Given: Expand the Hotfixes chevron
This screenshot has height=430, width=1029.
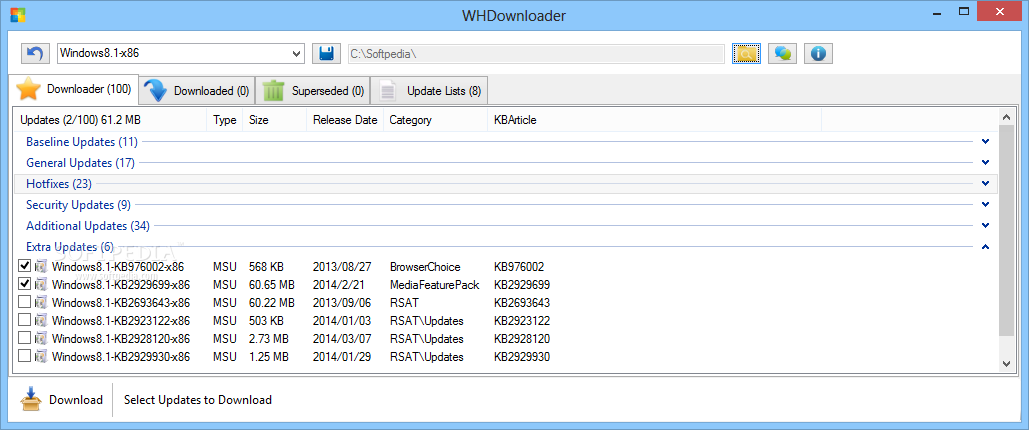Looking at the screenshot, I should pyautogui.click(x=985, y=183).
